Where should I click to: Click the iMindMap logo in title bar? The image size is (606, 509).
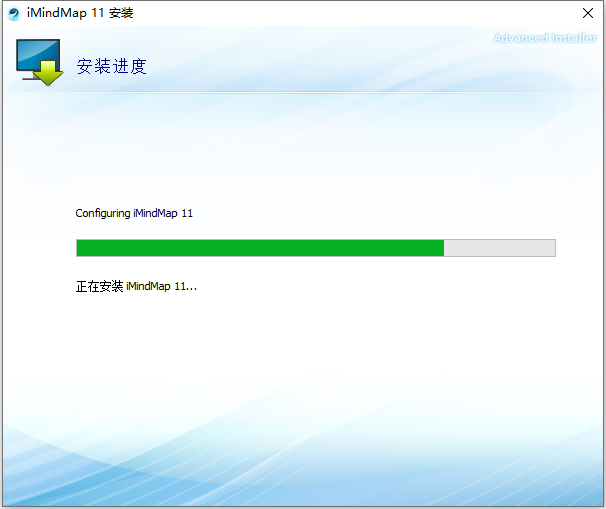click(x=14, y=13)
